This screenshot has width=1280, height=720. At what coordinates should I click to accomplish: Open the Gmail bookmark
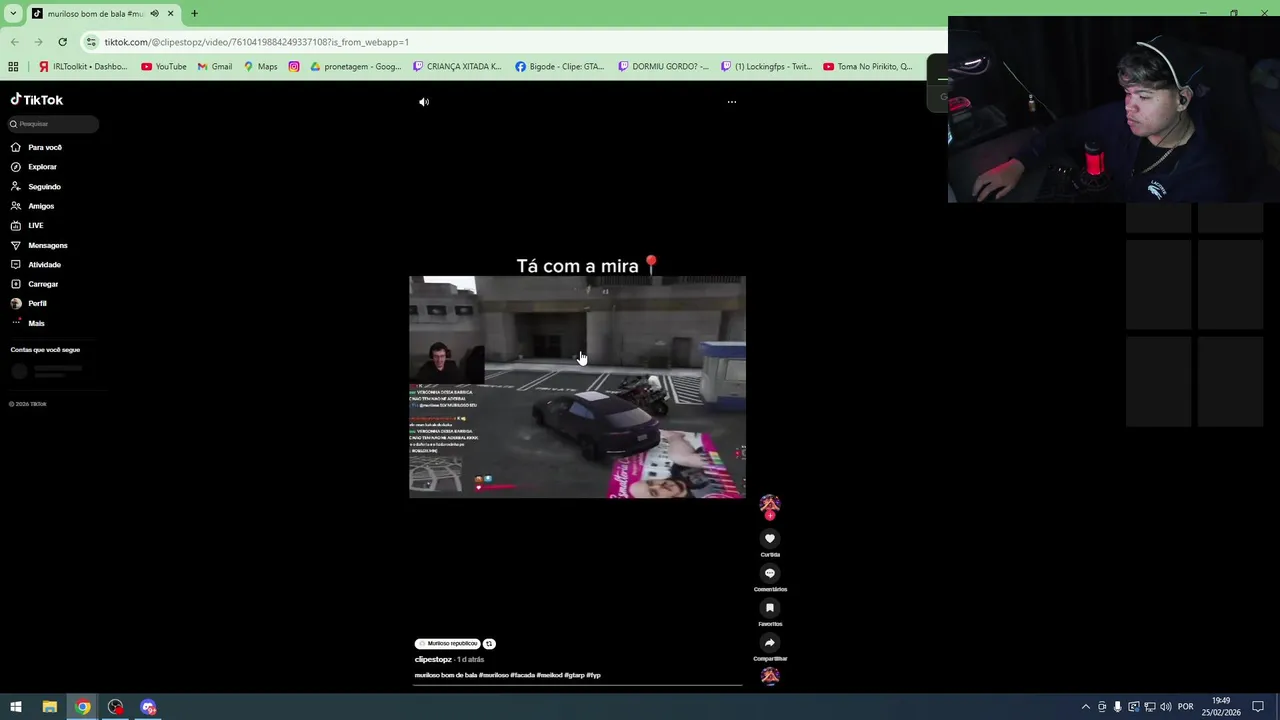pyautogui.click(x=215, y=67)
